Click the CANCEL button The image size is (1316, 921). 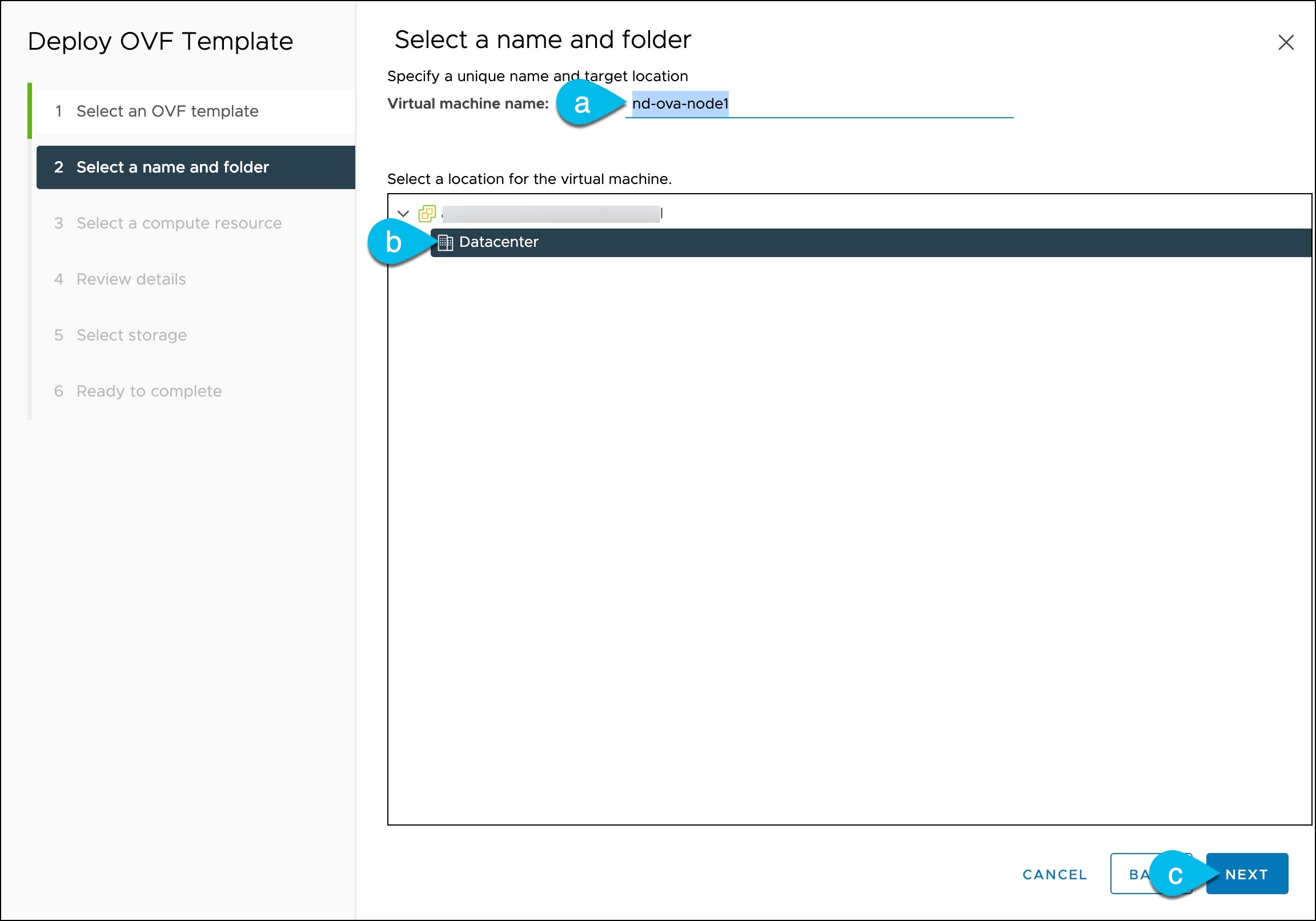1054,874
